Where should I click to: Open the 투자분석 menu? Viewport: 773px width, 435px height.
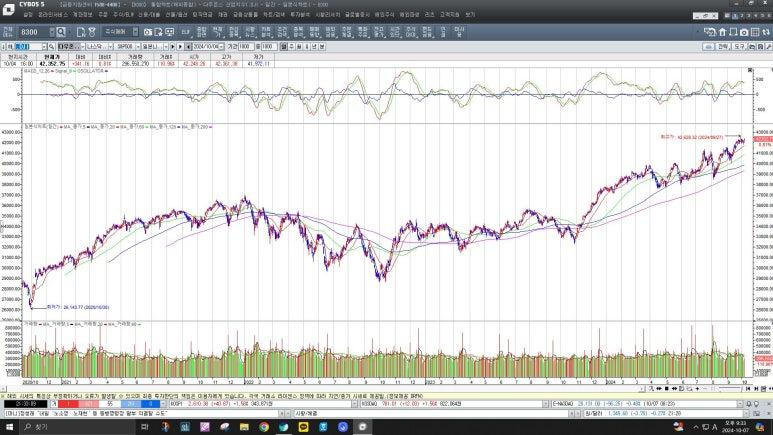click(300, 15)
